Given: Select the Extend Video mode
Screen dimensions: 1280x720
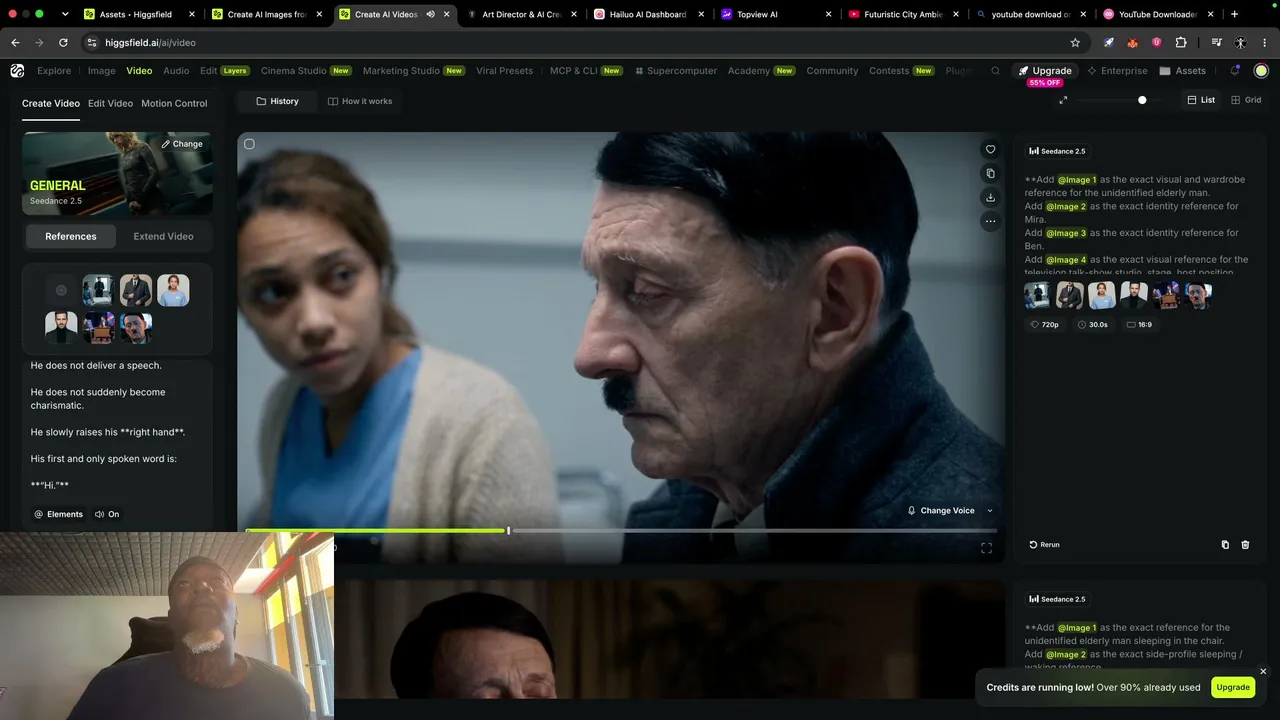Looking at the screenshot, I should pos(163,236).
